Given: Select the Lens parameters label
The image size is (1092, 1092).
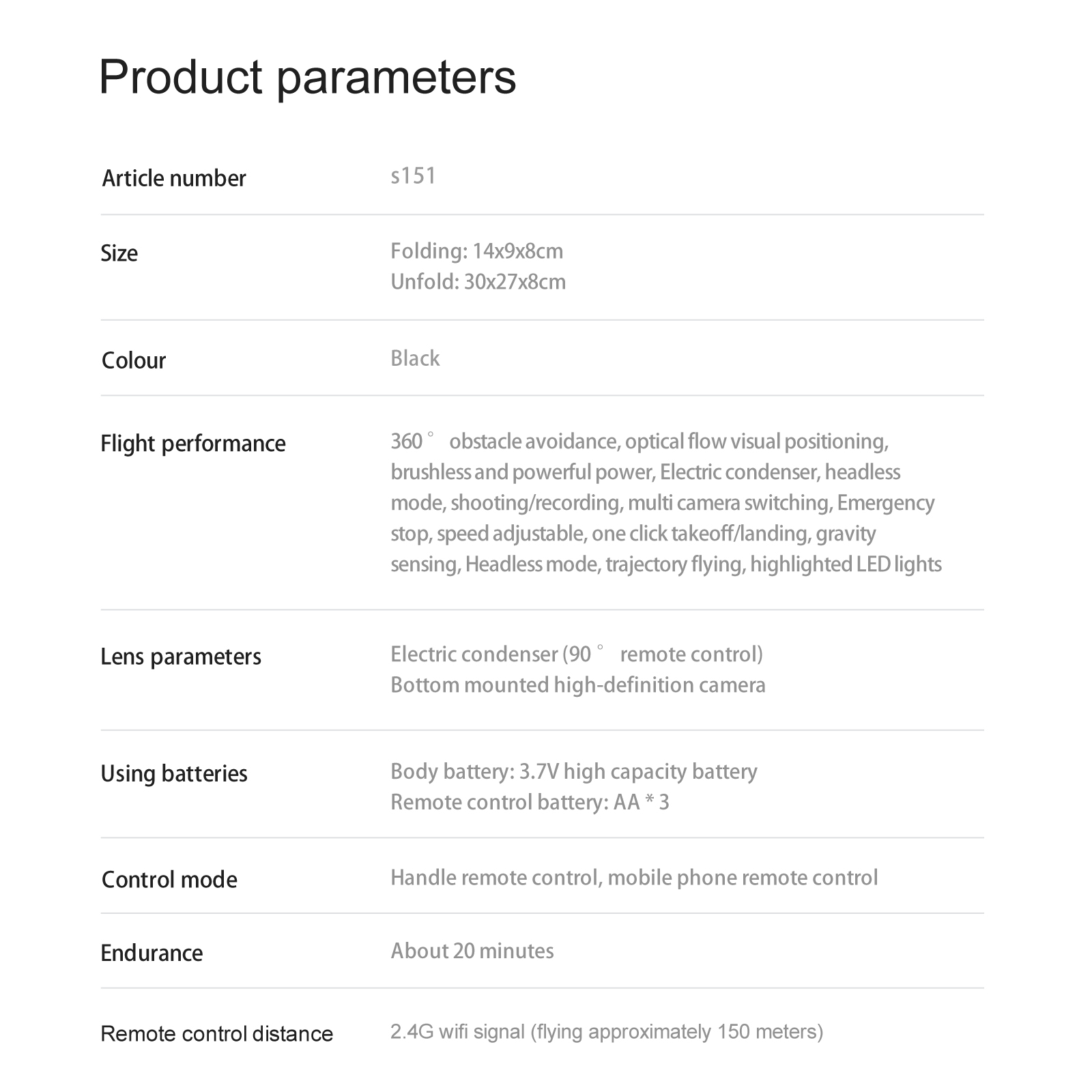Looking at the screenshot, I should (181, 657).
